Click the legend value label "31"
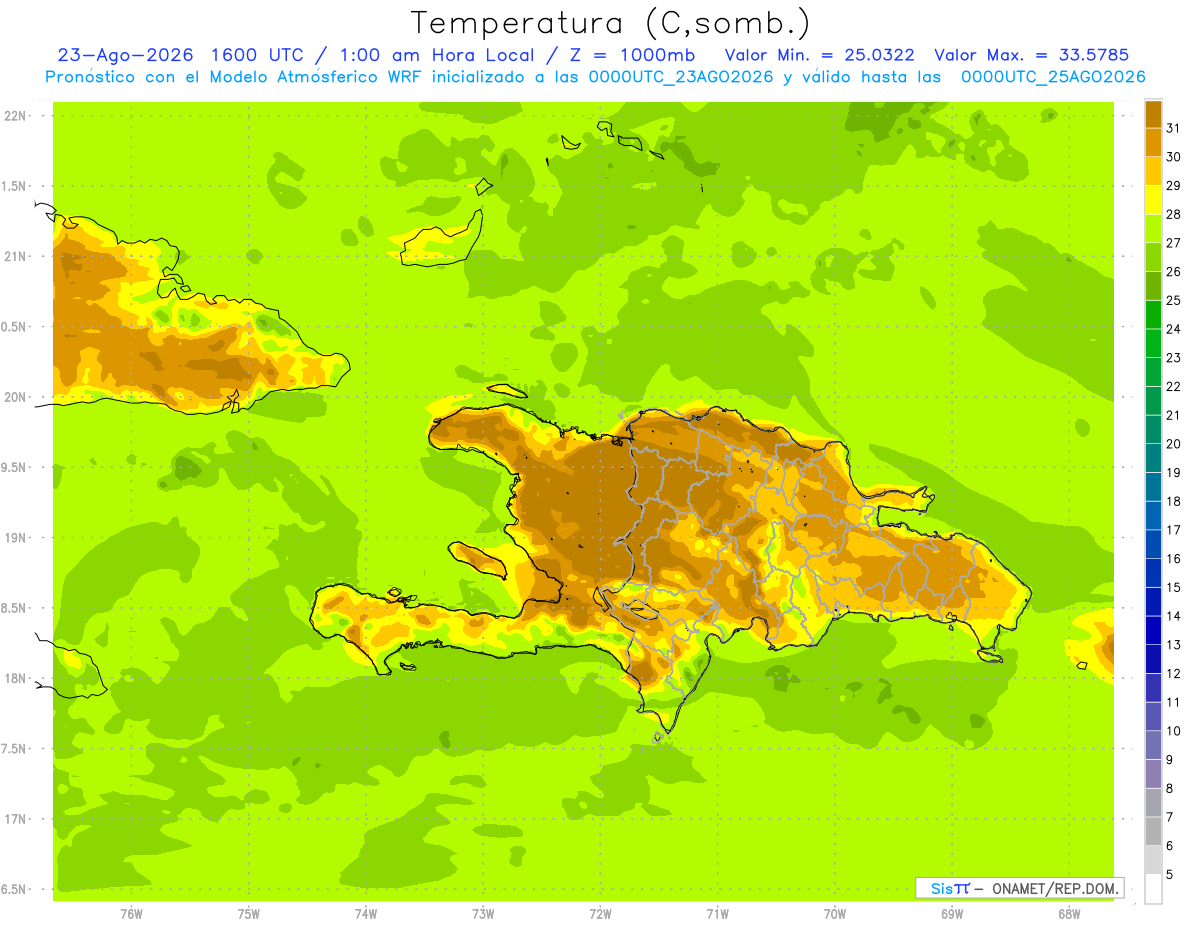The image size is (1200, 927). pyautogui.click(x=1174, y=128)
